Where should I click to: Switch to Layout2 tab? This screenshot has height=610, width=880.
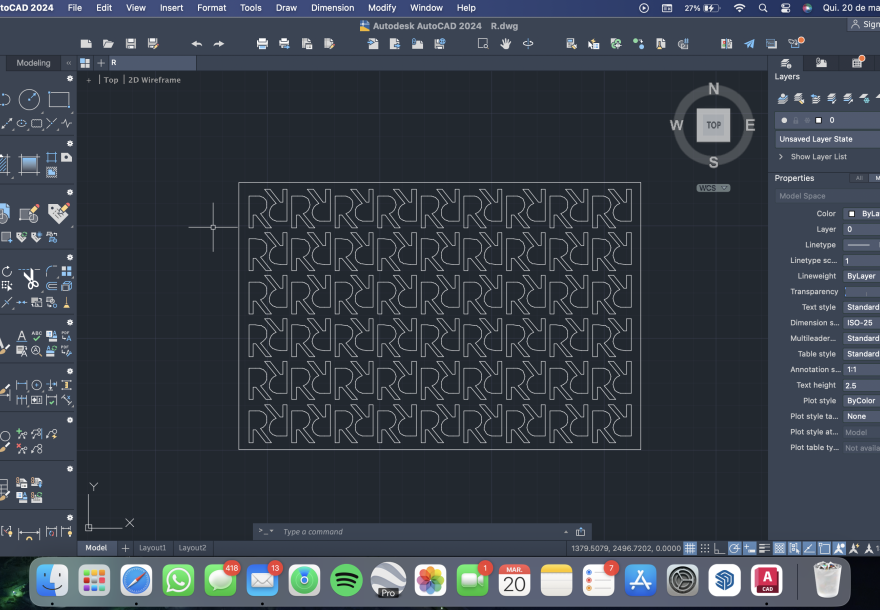[192, 548]
